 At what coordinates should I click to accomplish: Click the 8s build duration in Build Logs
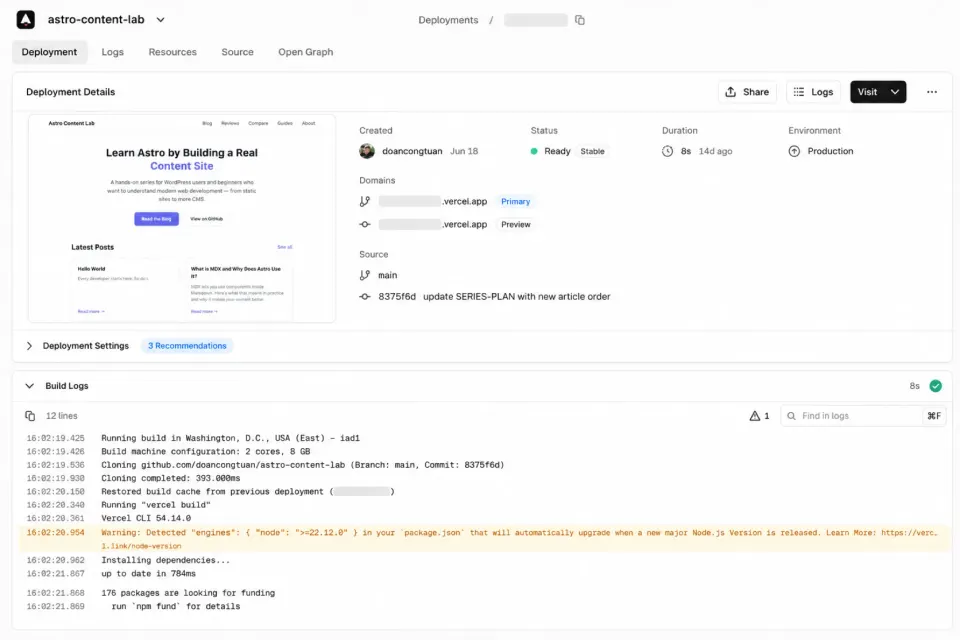914,386
